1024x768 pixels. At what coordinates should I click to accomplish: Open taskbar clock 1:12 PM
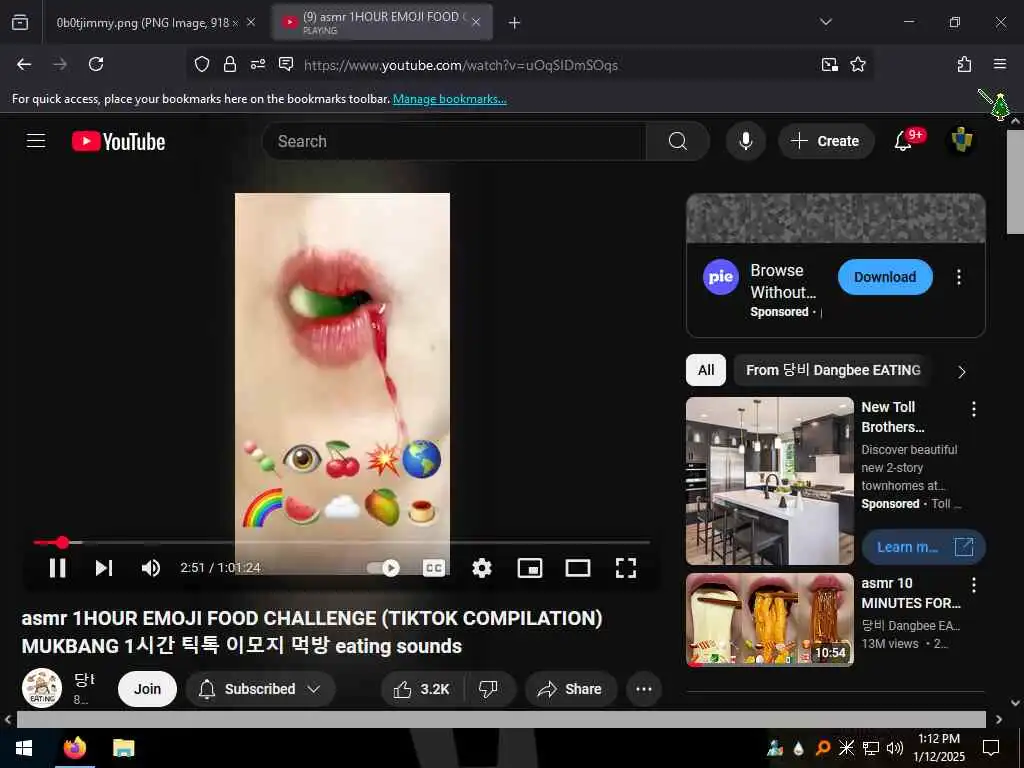pyautogui.click(x=939, y=748)
